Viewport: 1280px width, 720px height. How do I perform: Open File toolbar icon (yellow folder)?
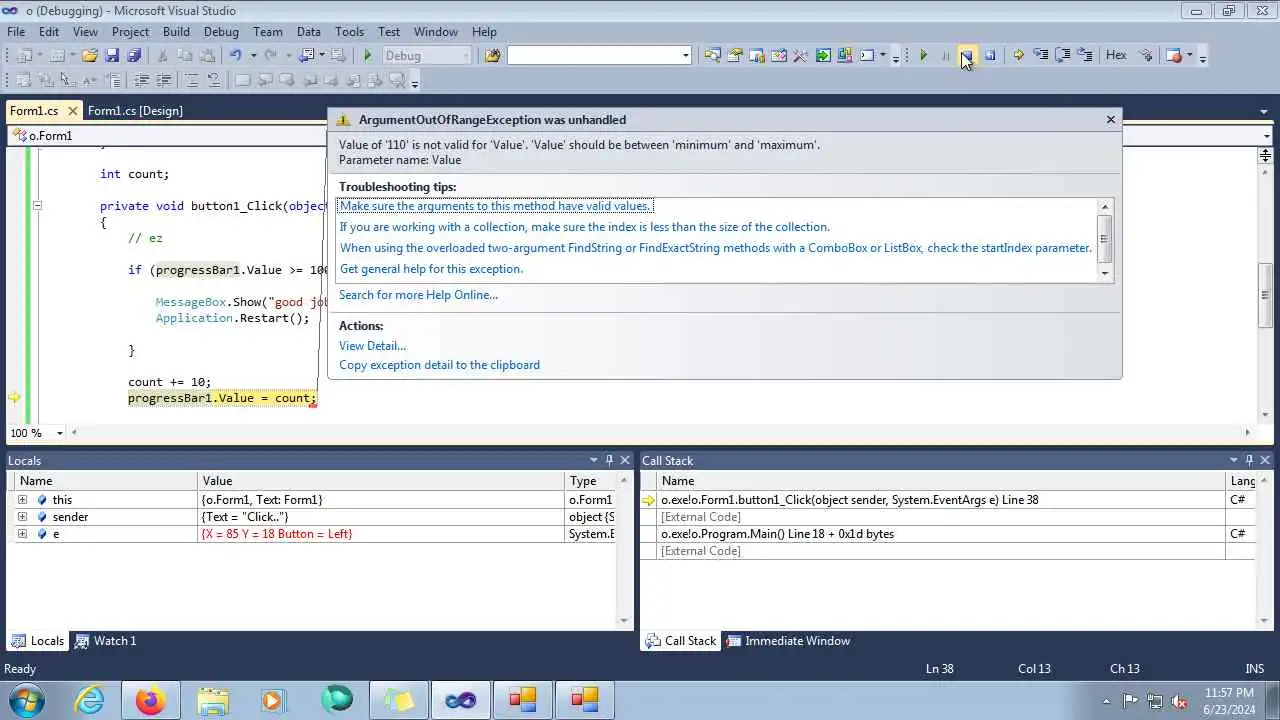coord(89,55)
